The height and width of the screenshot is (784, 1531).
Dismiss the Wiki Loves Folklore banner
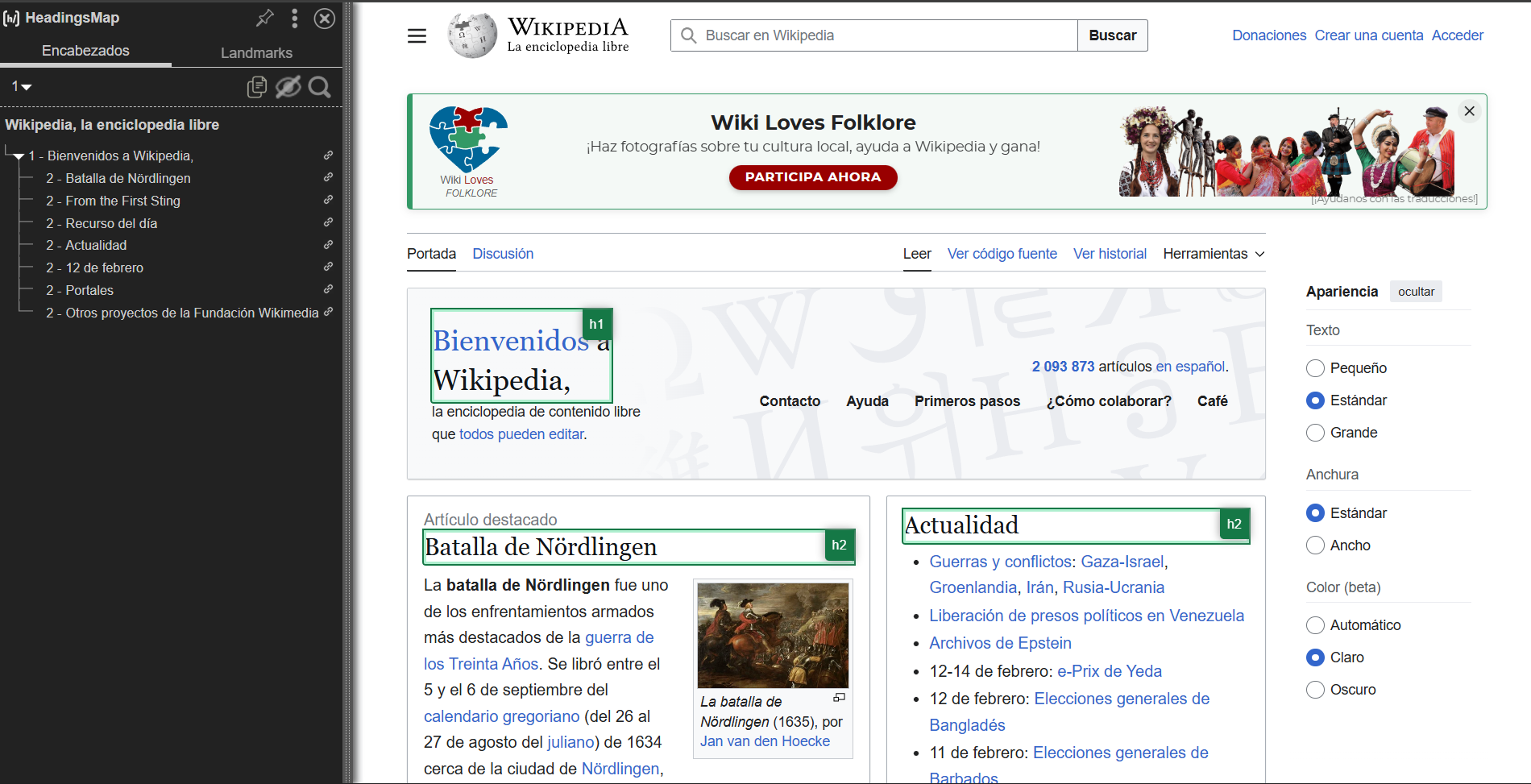[1469, 111]
